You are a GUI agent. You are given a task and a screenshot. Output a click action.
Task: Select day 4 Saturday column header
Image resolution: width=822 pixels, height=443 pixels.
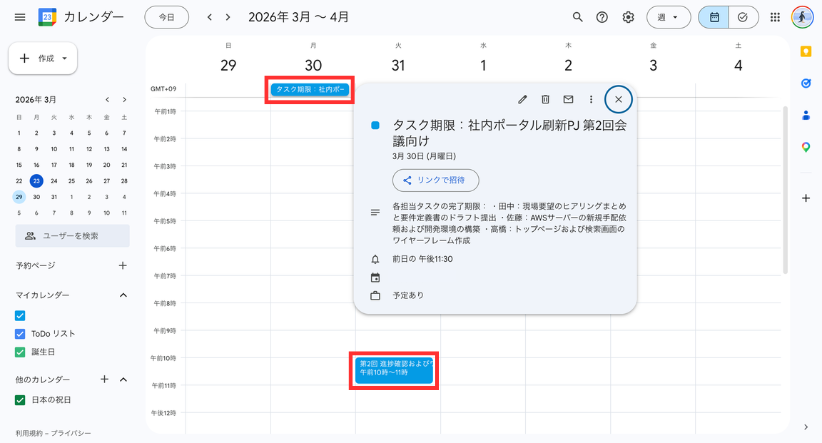click(738, 66)
